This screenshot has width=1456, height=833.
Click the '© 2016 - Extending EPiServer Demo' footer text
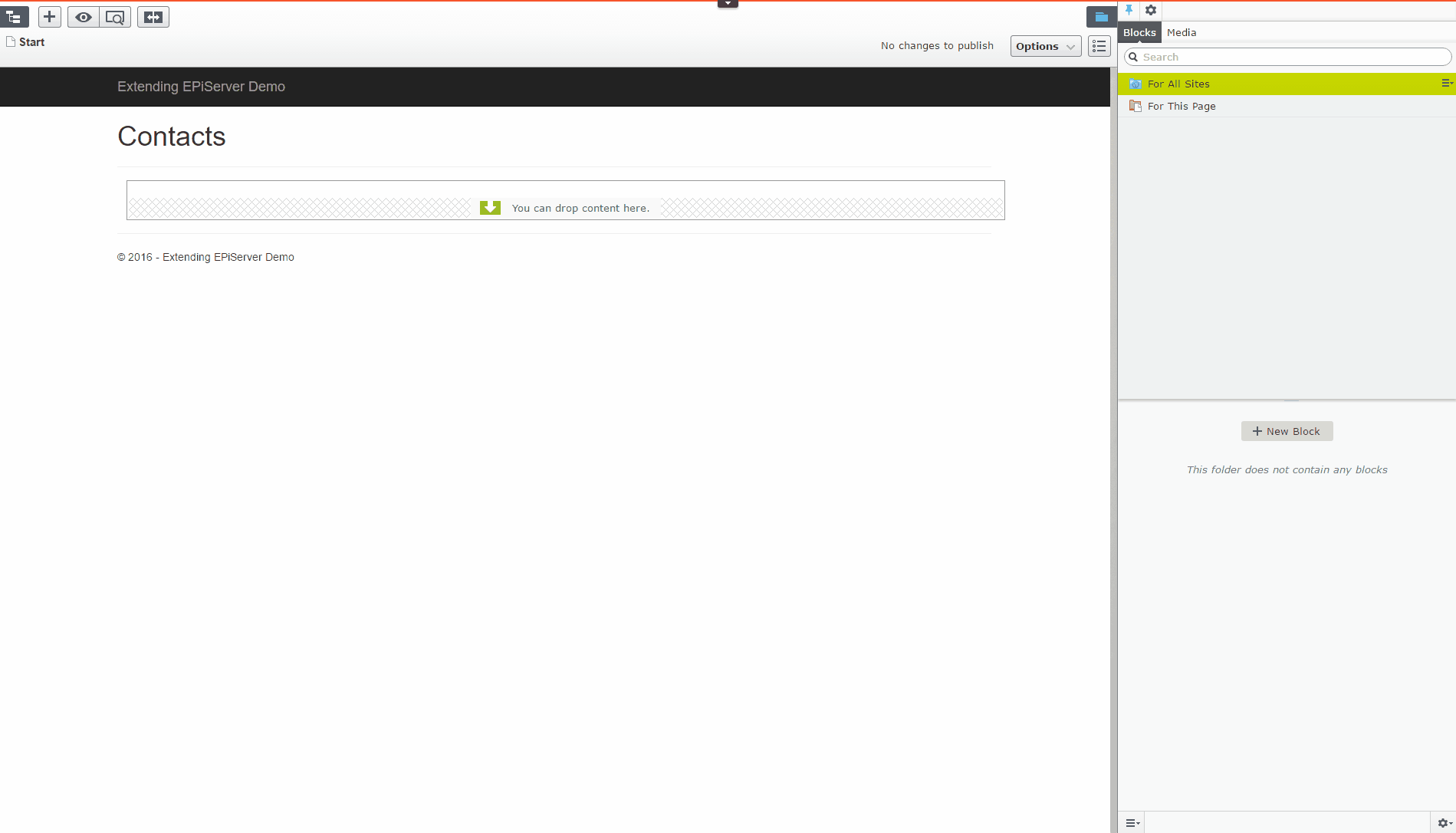click(x=205, y=257)
